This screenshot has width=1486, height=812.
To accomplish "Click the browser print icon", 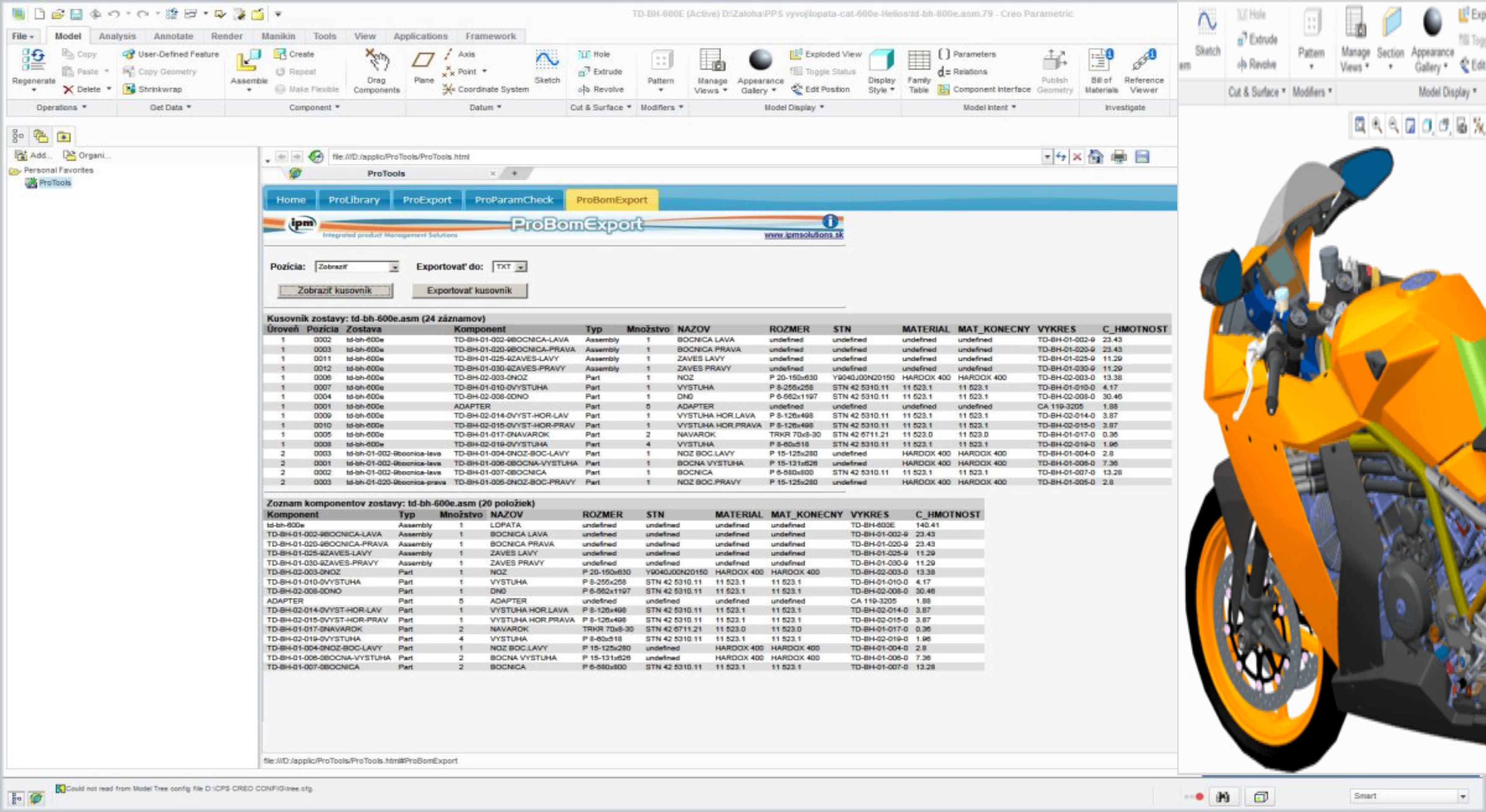I will point(1119,156).
